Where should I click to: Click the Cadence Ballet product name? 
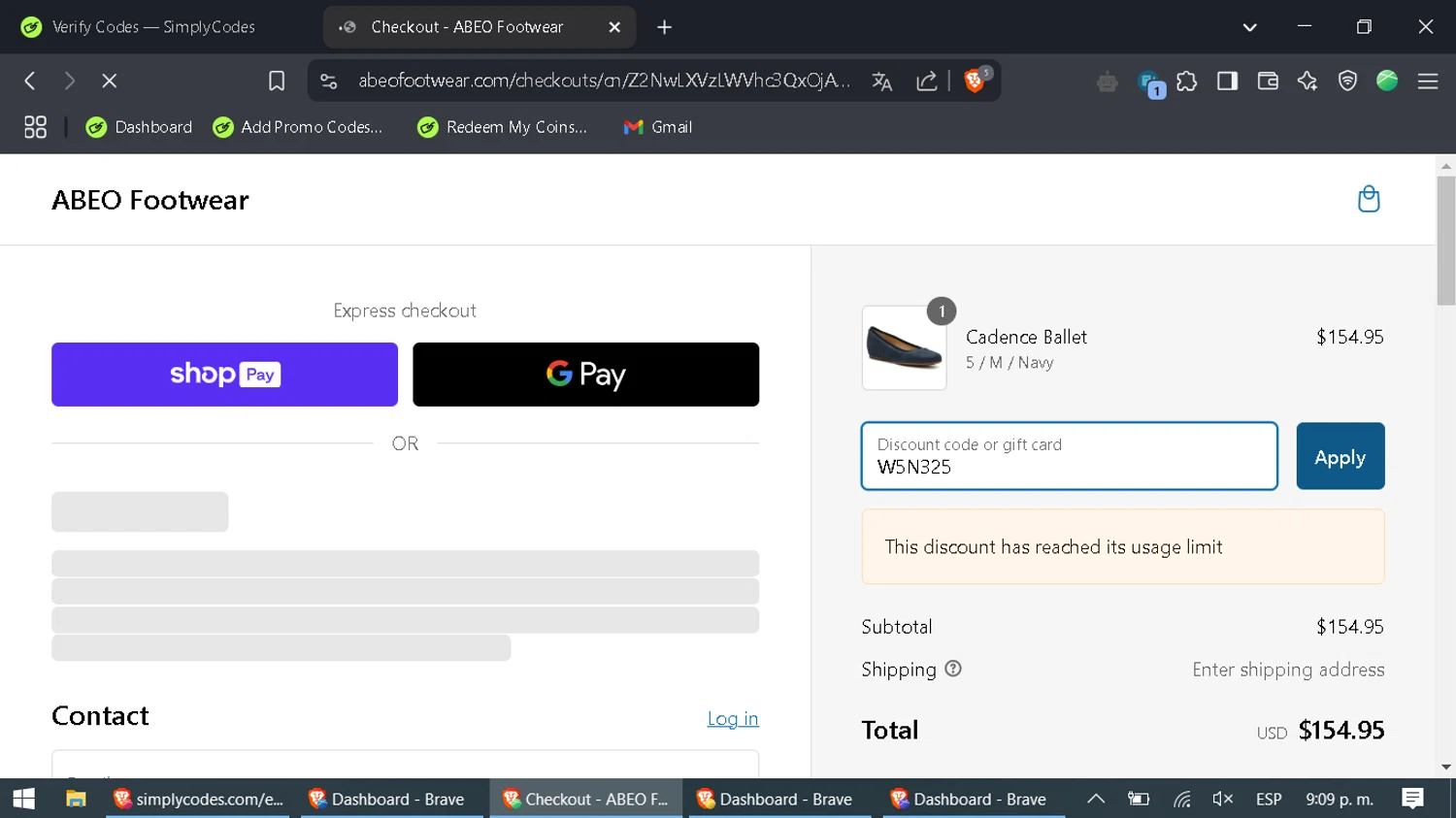1026,337
